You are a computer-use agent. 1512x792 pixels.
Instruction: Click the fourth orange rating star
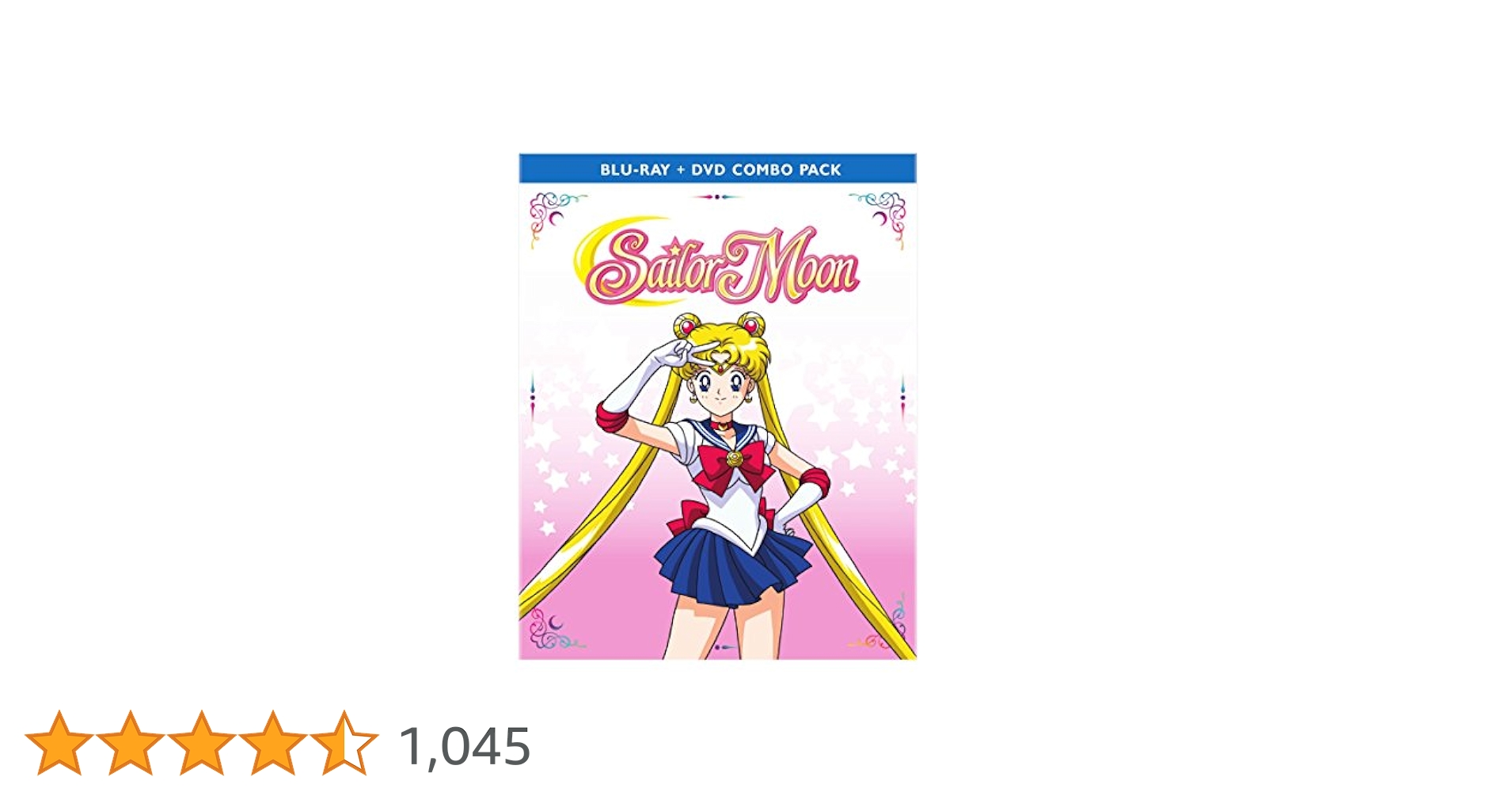click(x=272, y=743)
